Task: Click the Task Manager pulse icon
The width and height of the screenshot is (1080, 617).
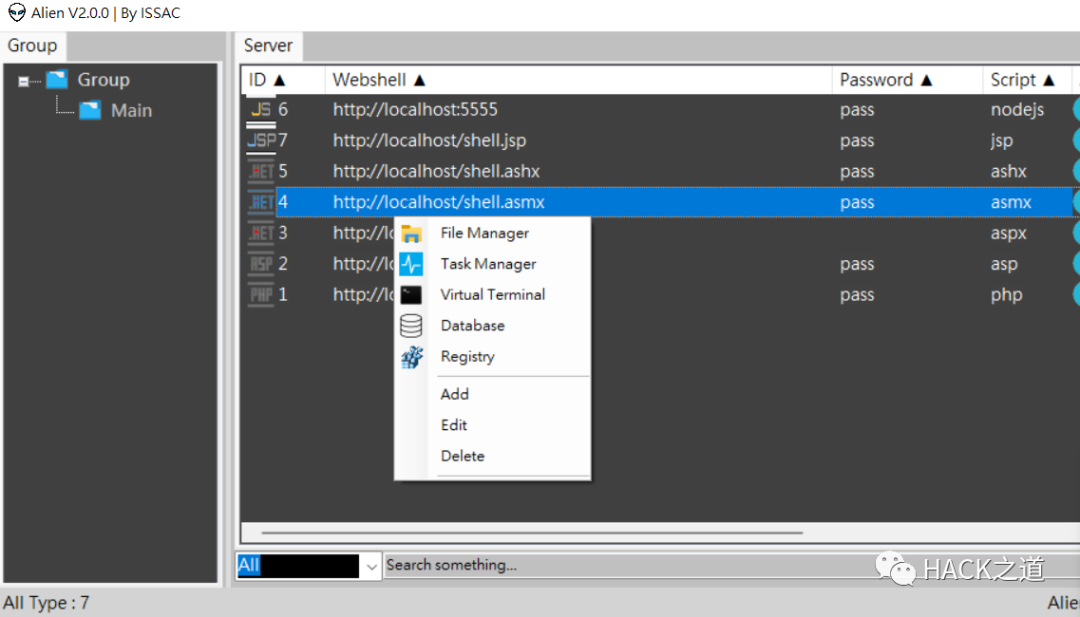Action: (x=411, y=264)
